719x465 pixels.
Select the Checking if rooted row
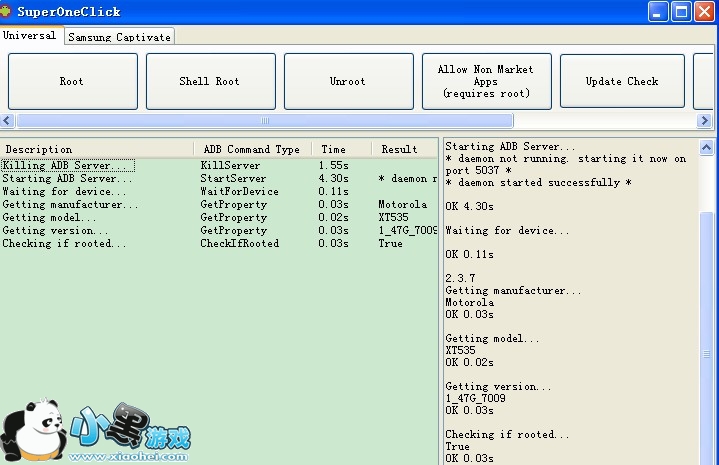coord(64,243)
